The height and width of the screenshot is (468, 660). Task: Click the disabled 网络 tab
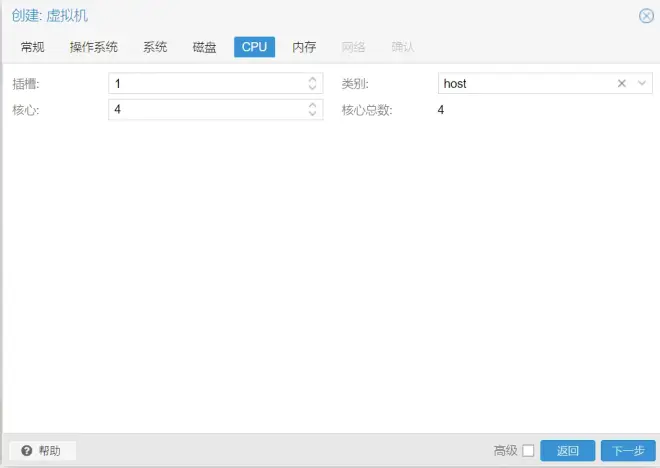353,47
